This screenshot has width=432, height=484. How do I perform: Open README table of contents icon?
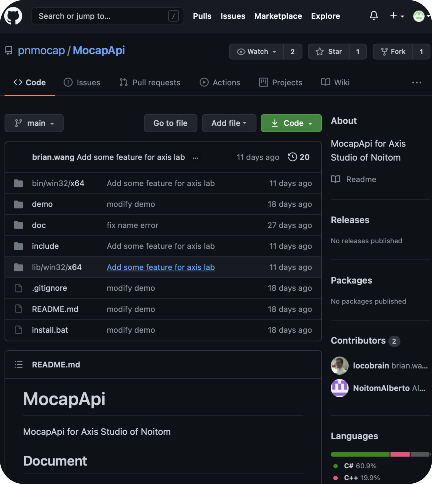click(x=19, y=365)
